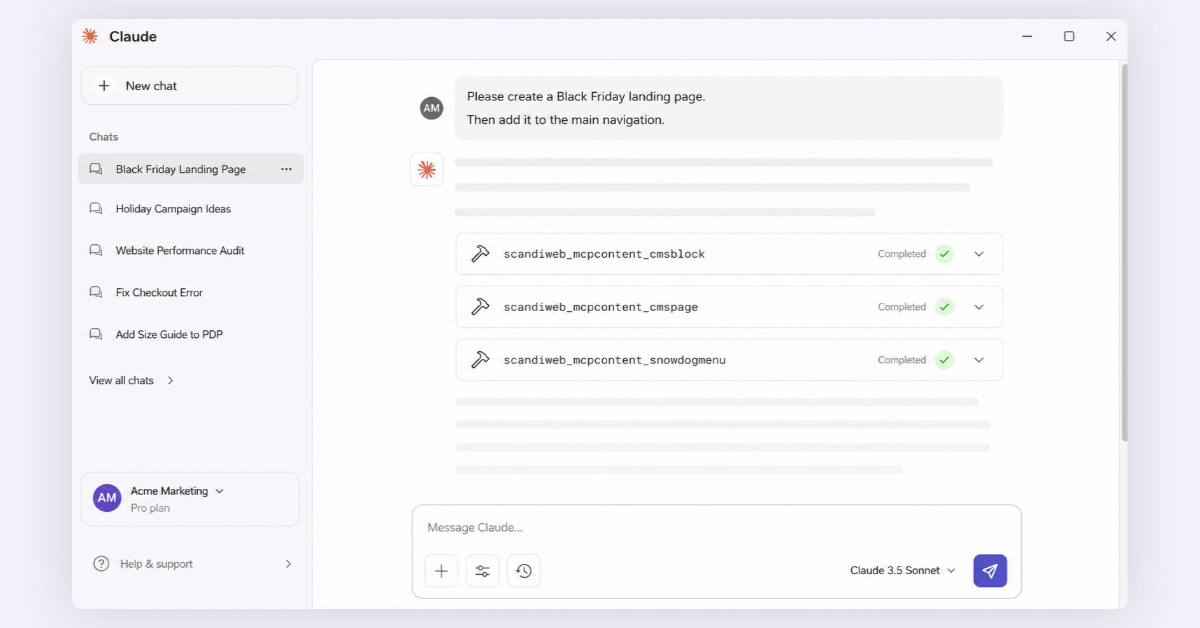
Task: Send the message with paper plane button
Action: click(x=990, y=571)
